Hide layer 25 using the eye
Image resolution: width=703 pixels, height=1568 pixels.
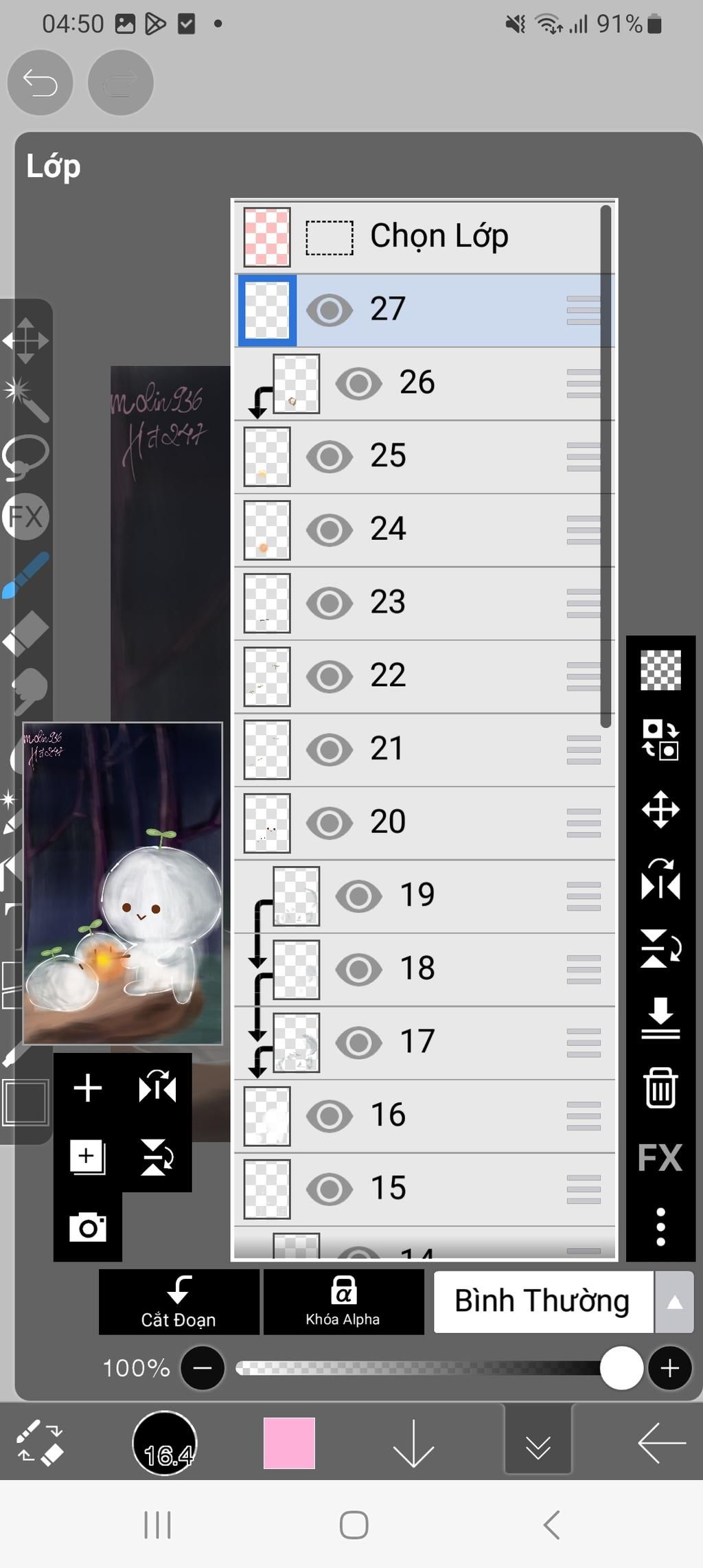(x=329, y=457)
